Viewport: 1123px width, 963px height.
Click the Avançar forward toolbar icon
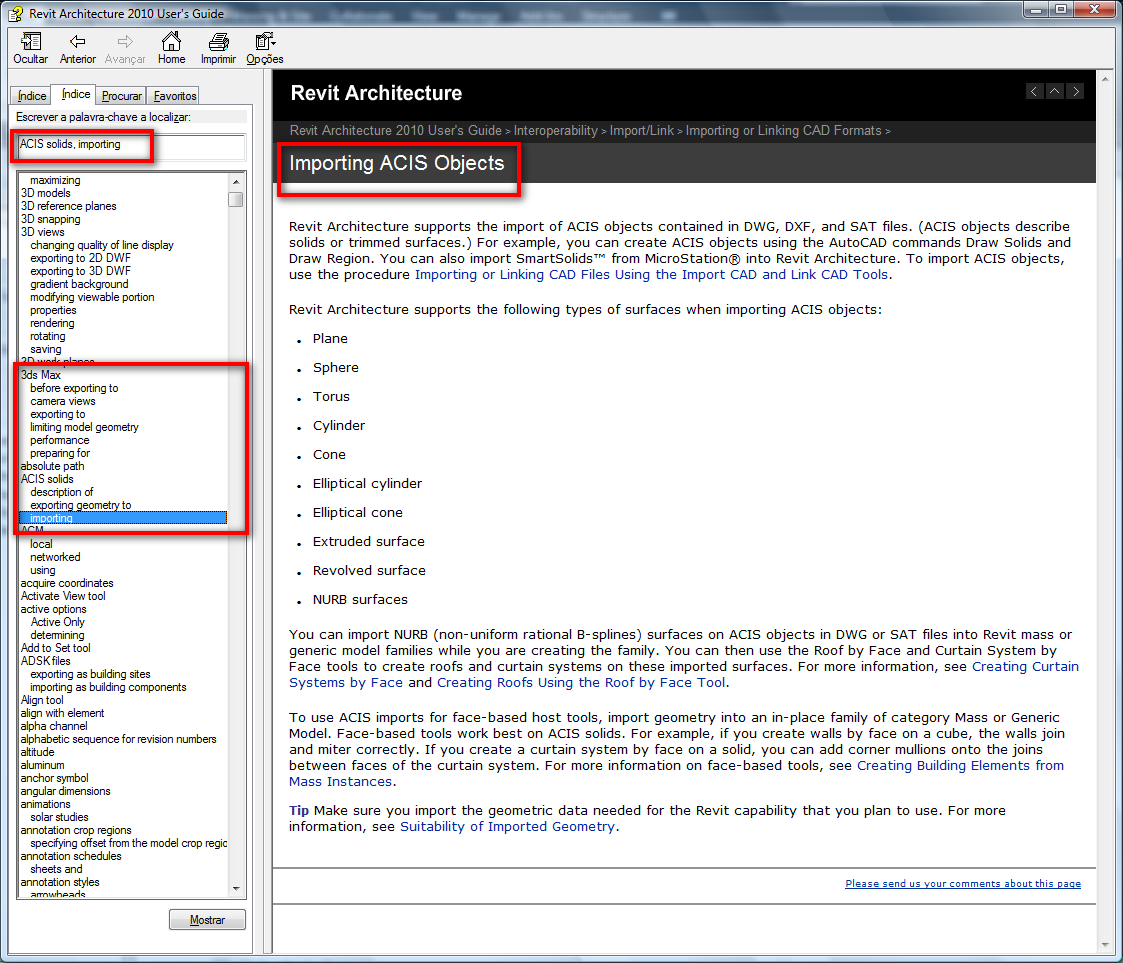coord(125,48)
